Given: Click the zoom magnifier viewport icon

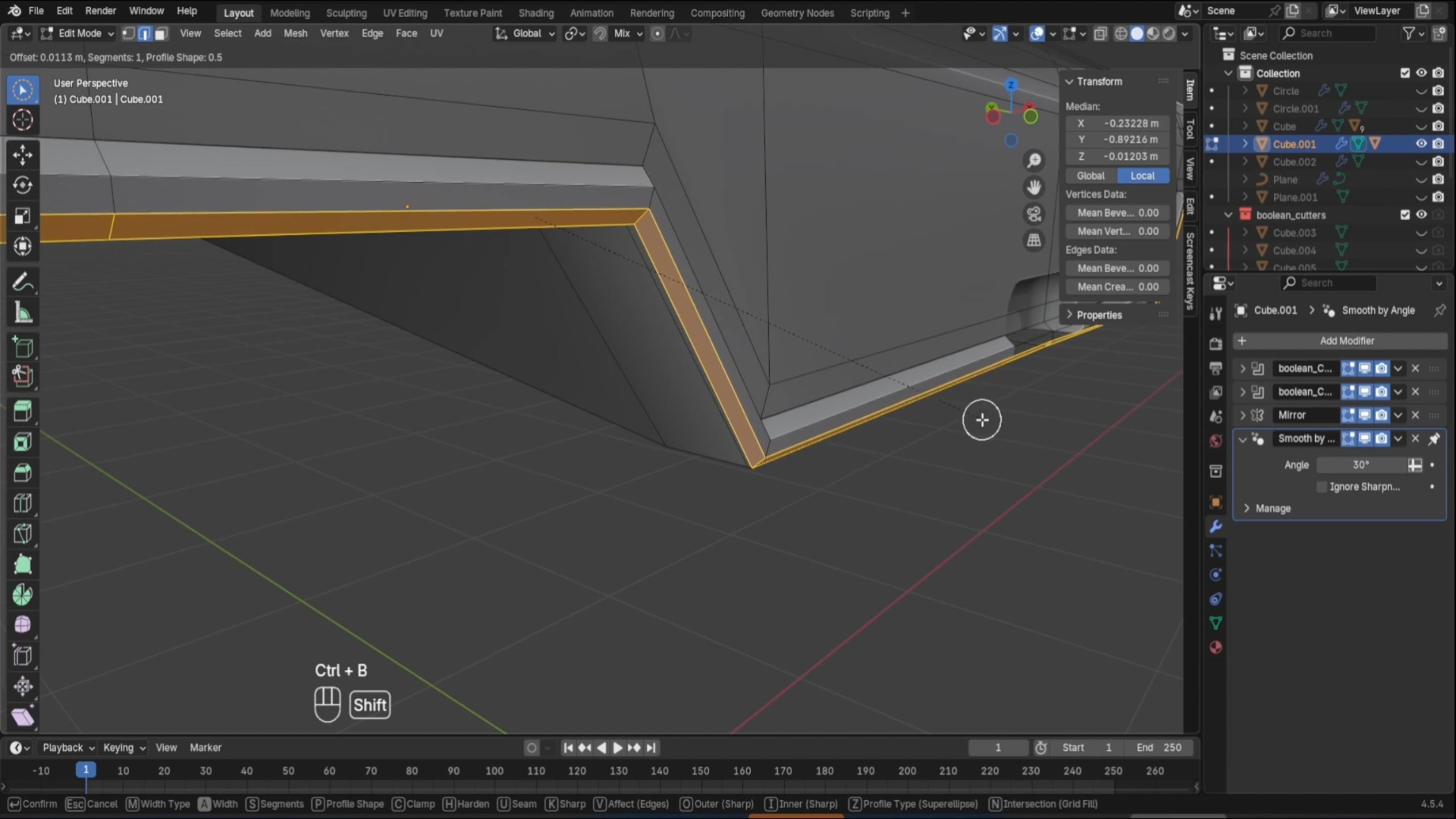Looking at the screenshot, I should pyautogui.click(x=1034, y=161).
